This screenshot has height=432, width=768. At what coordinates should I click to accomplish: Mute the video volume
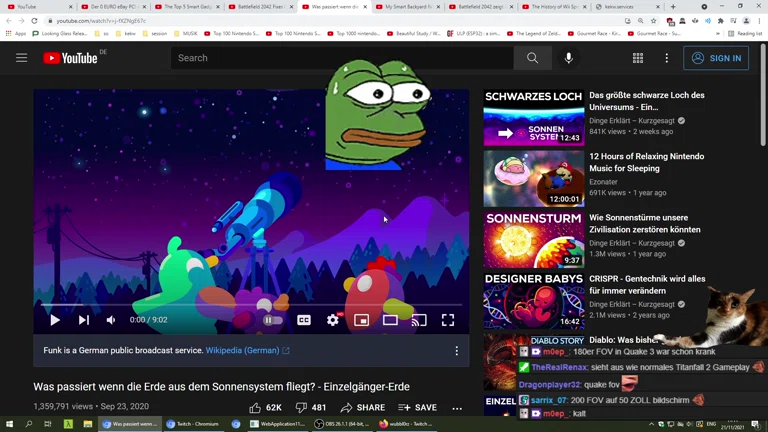tap(111, 320)
